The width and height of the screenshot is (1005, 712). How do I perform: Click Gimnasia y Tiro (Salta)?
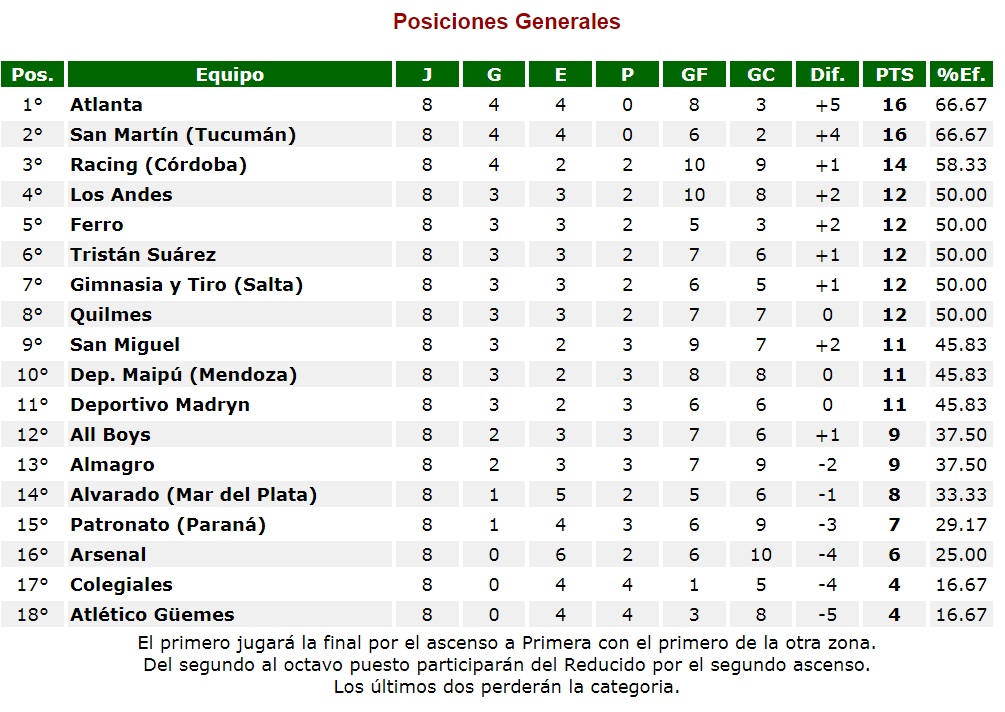(x=186, y=285)
